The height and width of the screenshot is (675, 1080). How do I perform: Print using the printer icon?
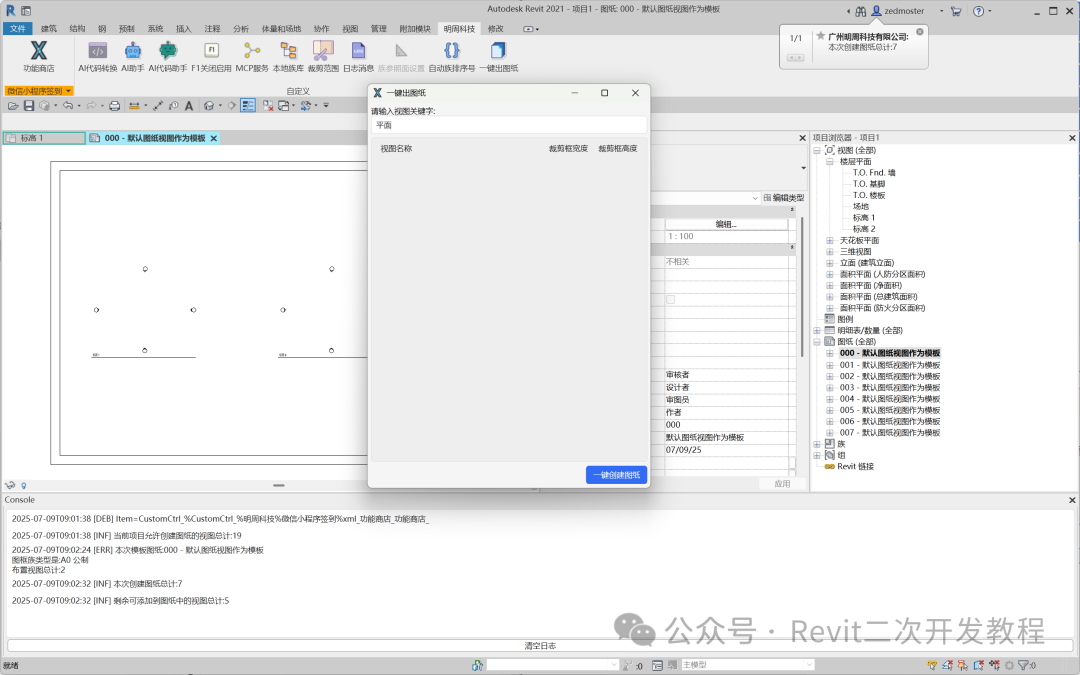(x=115, y=105)
